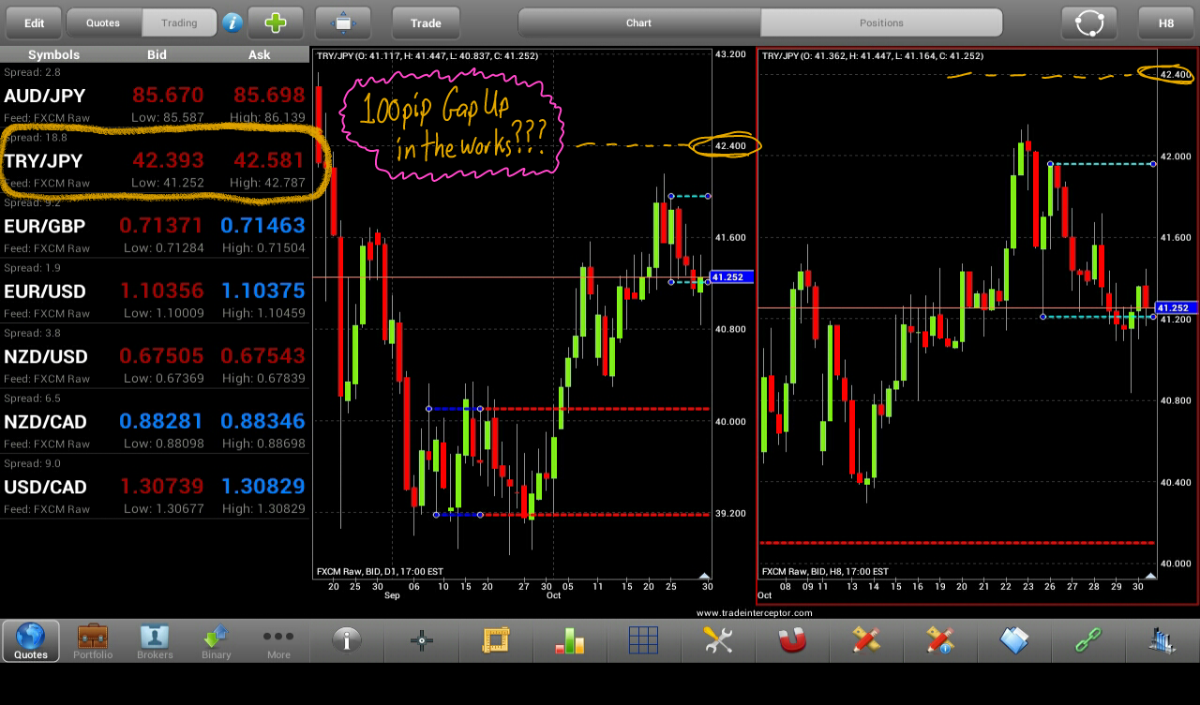Open the Portfolio briefcase tab
The height and width of the screenshot is (705, 1200).
[x=92, y=641]
